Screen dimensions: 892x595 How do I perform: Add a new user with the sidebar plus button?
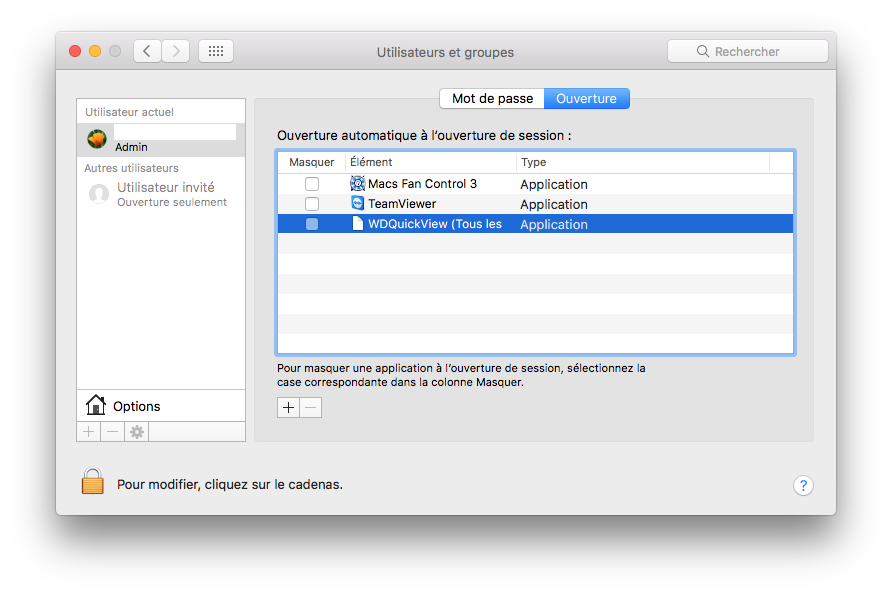[x=89, y=432]
